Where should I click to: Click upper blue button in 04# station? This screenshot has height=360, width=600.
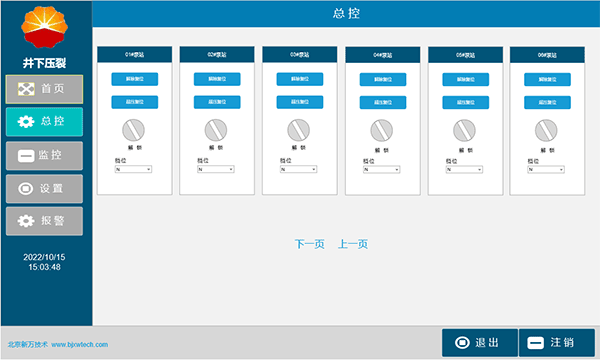click(383, 79)
